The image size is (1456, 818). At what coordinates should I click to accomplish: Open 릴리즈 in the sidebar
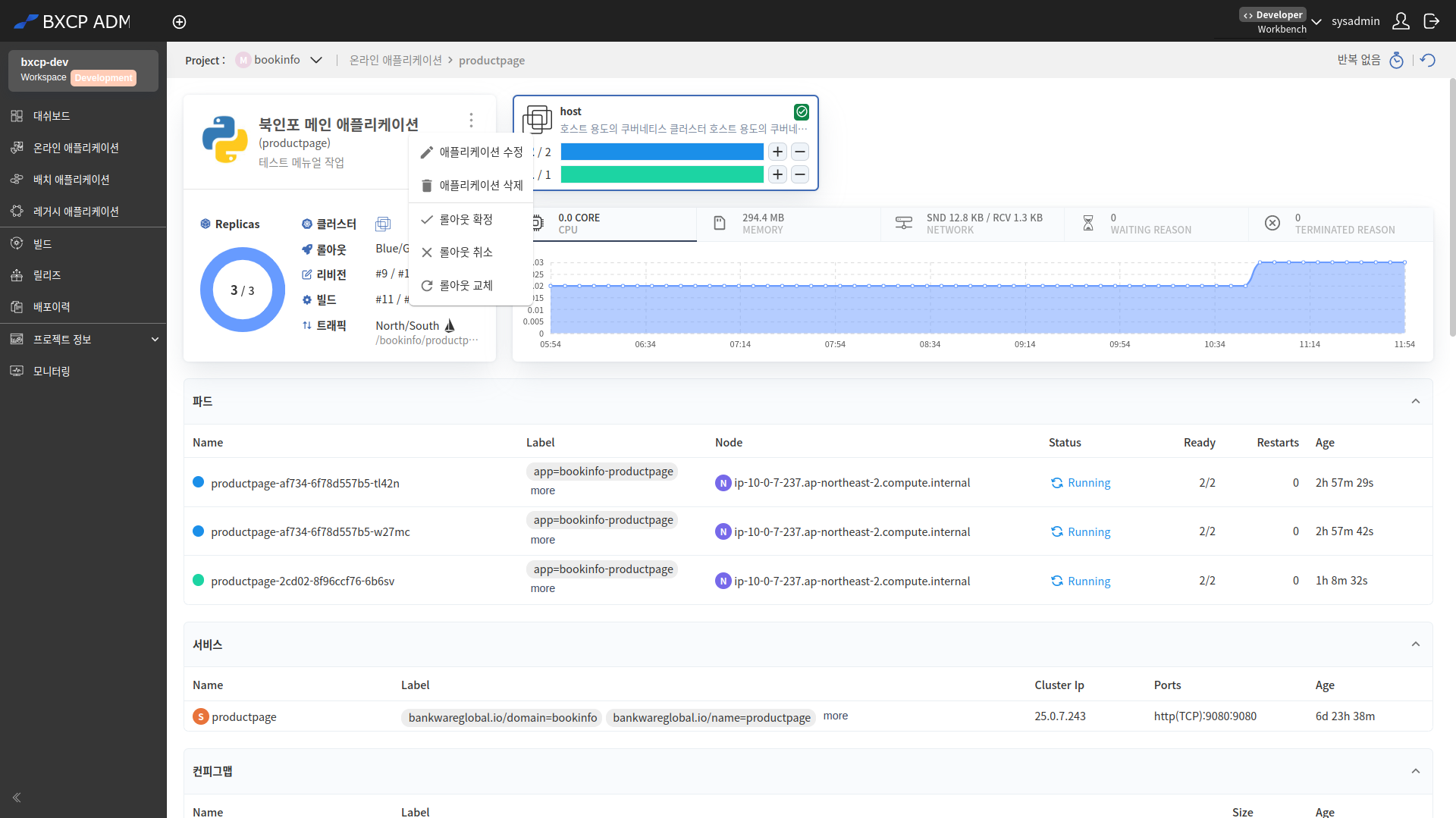(83, 275)
